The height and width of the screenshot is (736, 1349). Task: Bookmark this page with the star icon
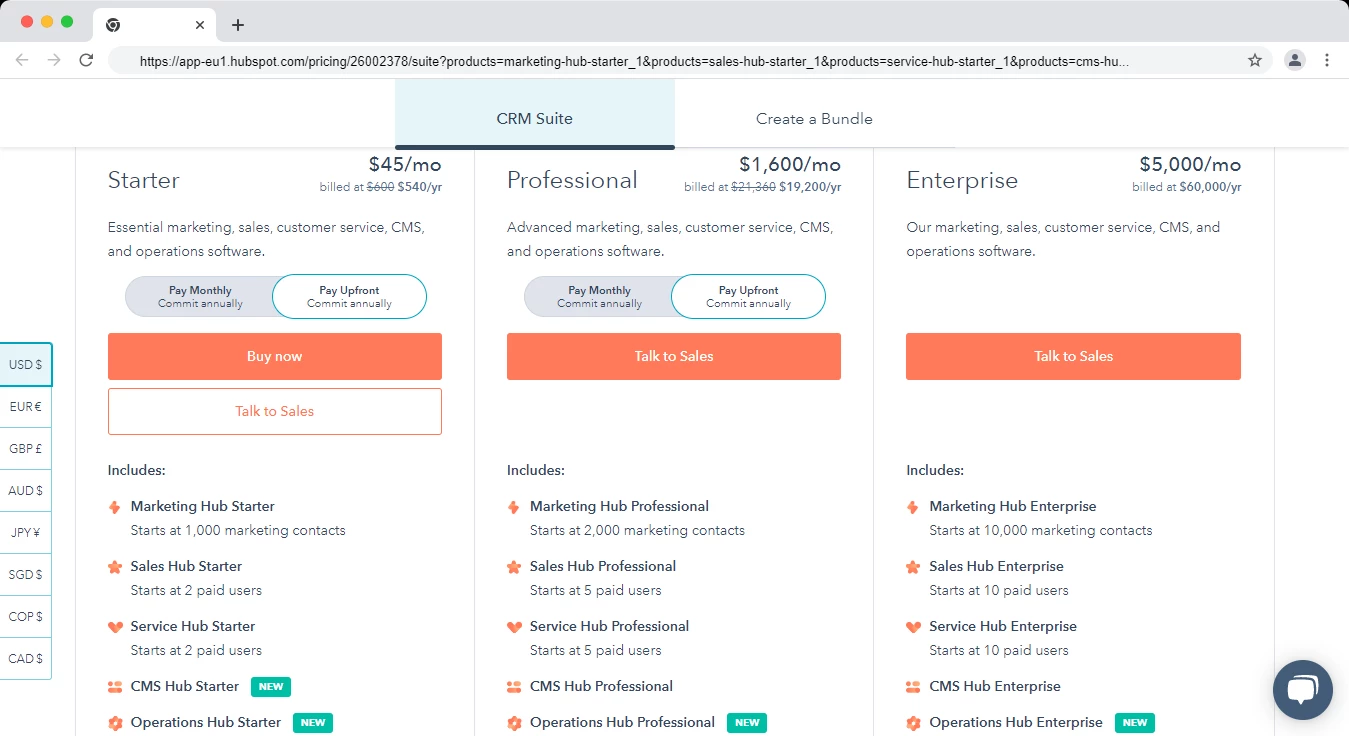click(x=1255, y=60)
